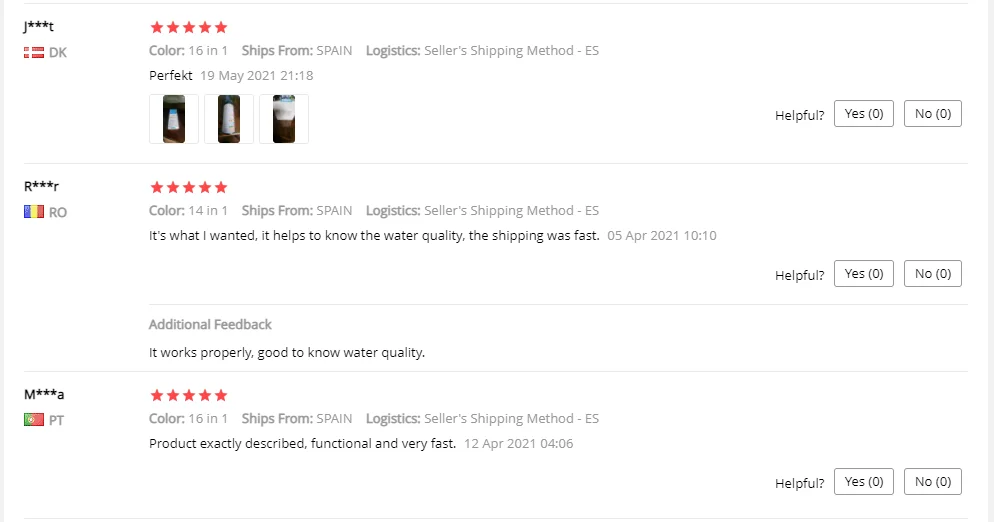The image size is (994, 522).
Task: Vote No on R***r's review helpfulness
Action: click(x=933, y=274)
